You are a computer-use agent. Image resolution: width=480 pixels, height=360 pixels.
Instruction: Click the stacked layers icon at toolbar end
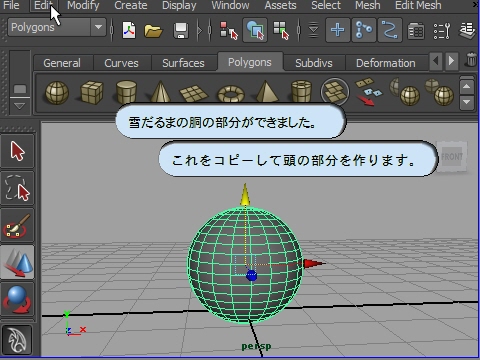468,30
